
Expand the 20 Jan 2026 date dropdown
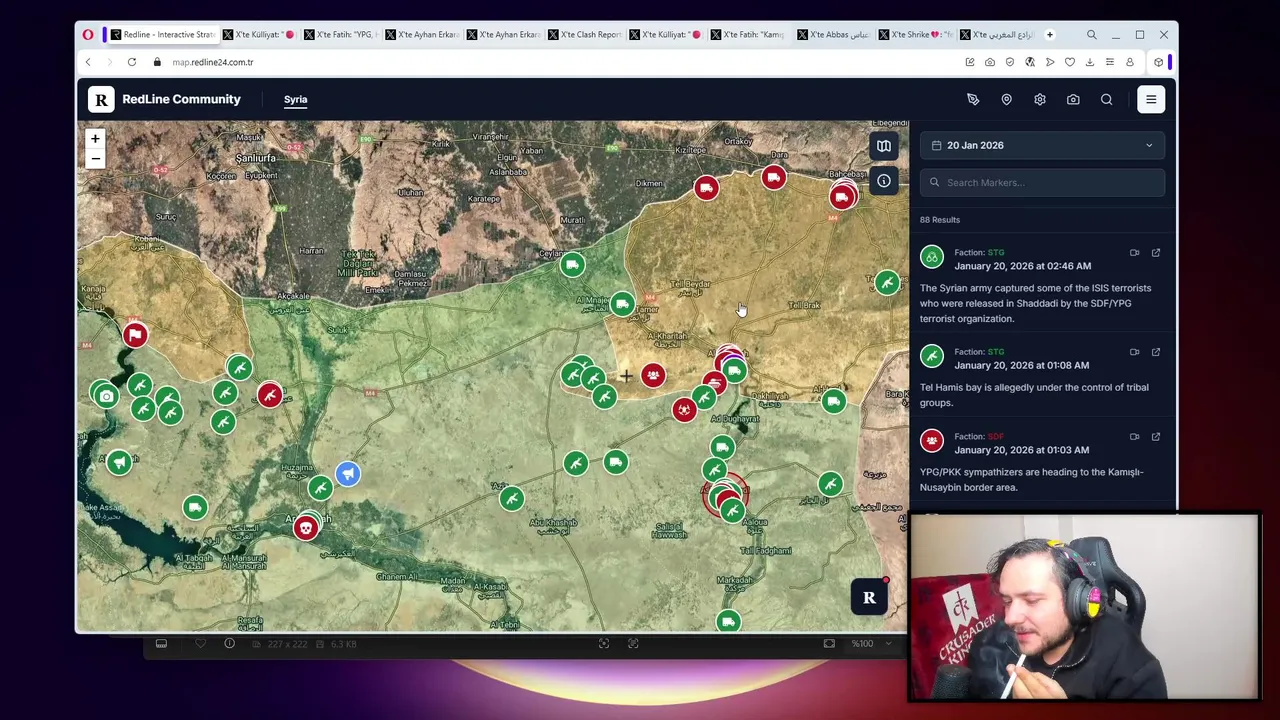click(x=1042, y=145)
